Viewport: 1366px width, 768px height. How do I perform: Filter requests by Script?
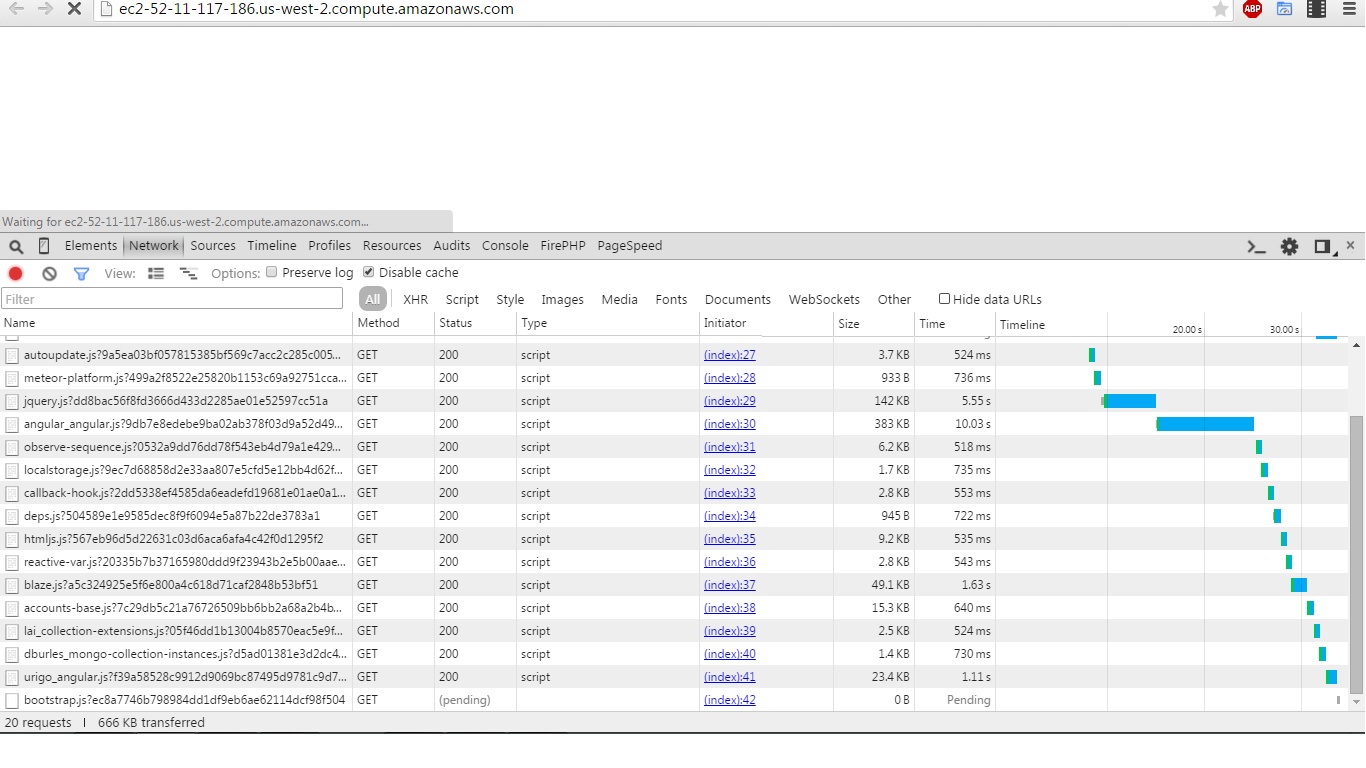click(x=462, y=300)
